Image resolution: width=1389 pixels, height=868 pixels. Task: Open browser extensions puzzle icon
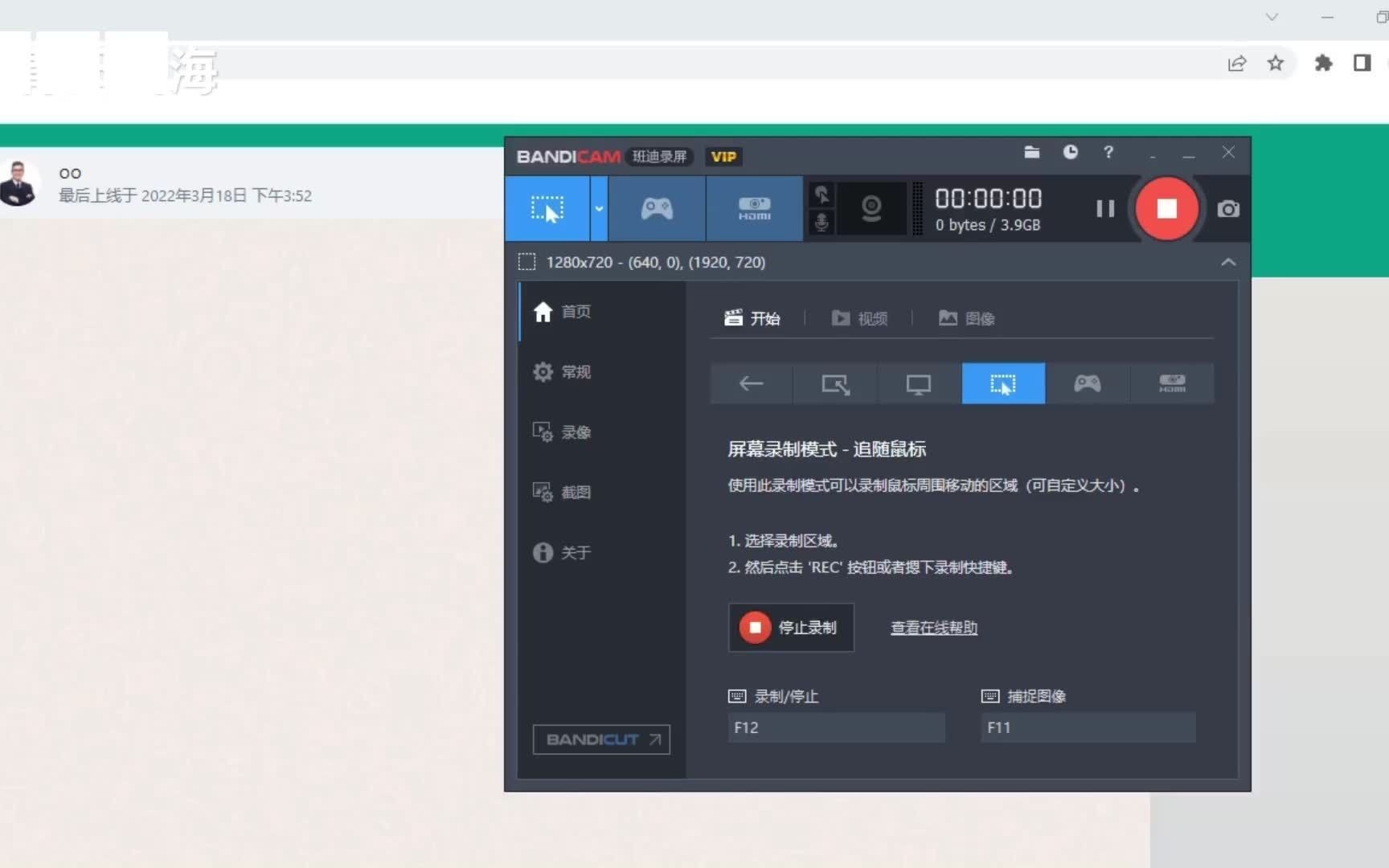1323,63
